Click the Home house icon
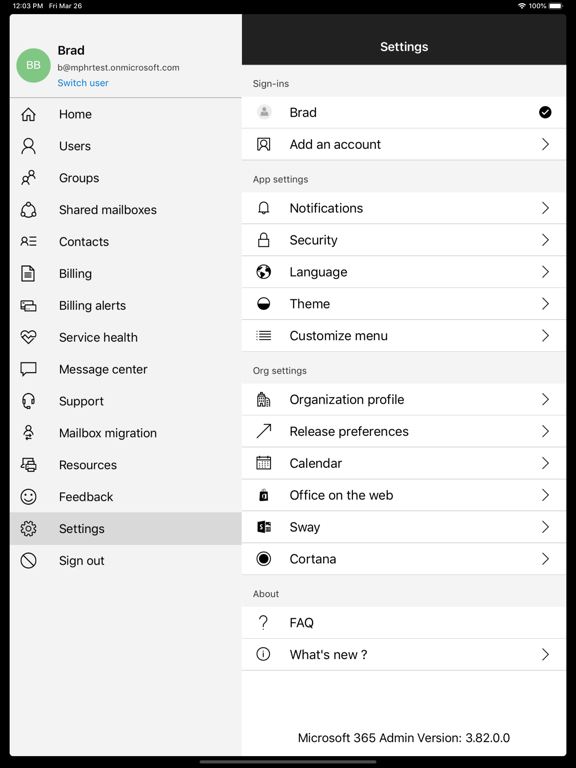This screenshot has height=768, width=576. (28, 114)
